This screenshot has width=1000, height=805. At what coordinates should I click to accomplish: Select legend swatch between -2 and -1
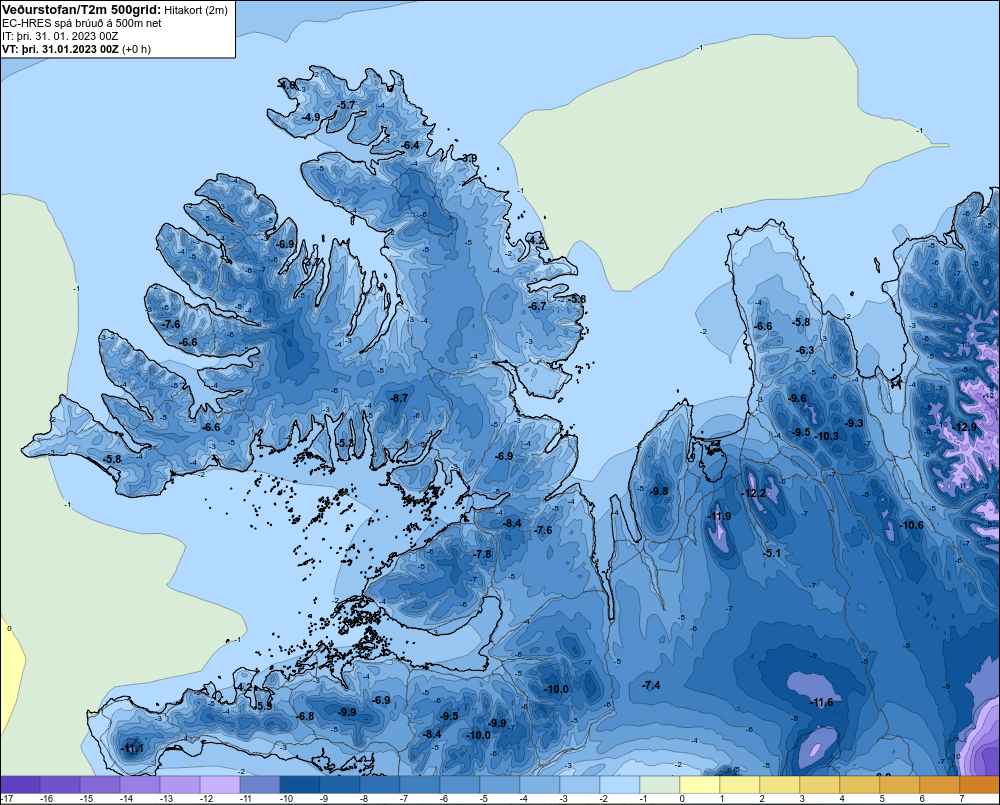coord(620,785)
